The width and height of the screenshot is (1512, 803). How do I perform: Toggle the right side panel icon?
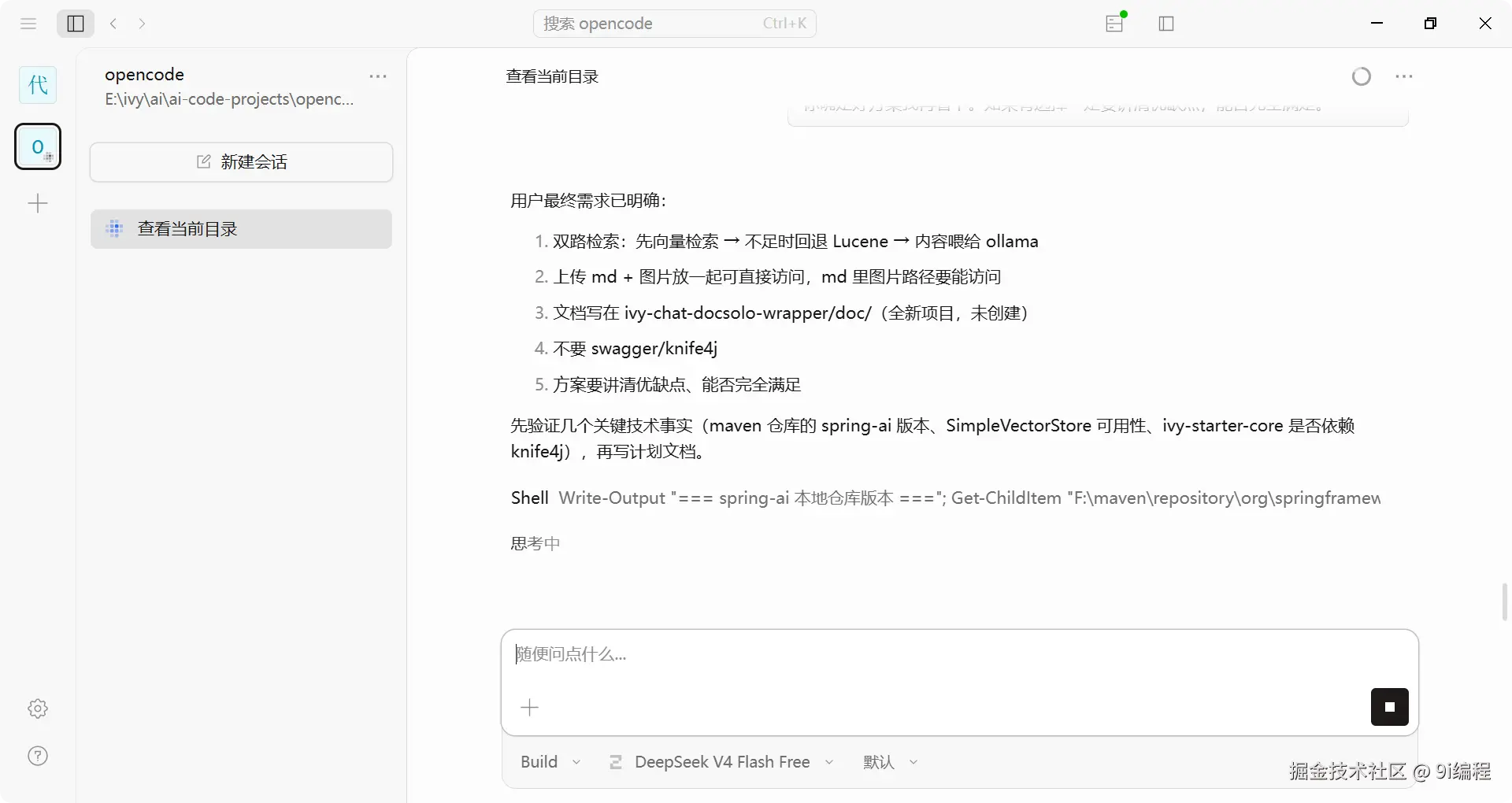click(1166, 24)
